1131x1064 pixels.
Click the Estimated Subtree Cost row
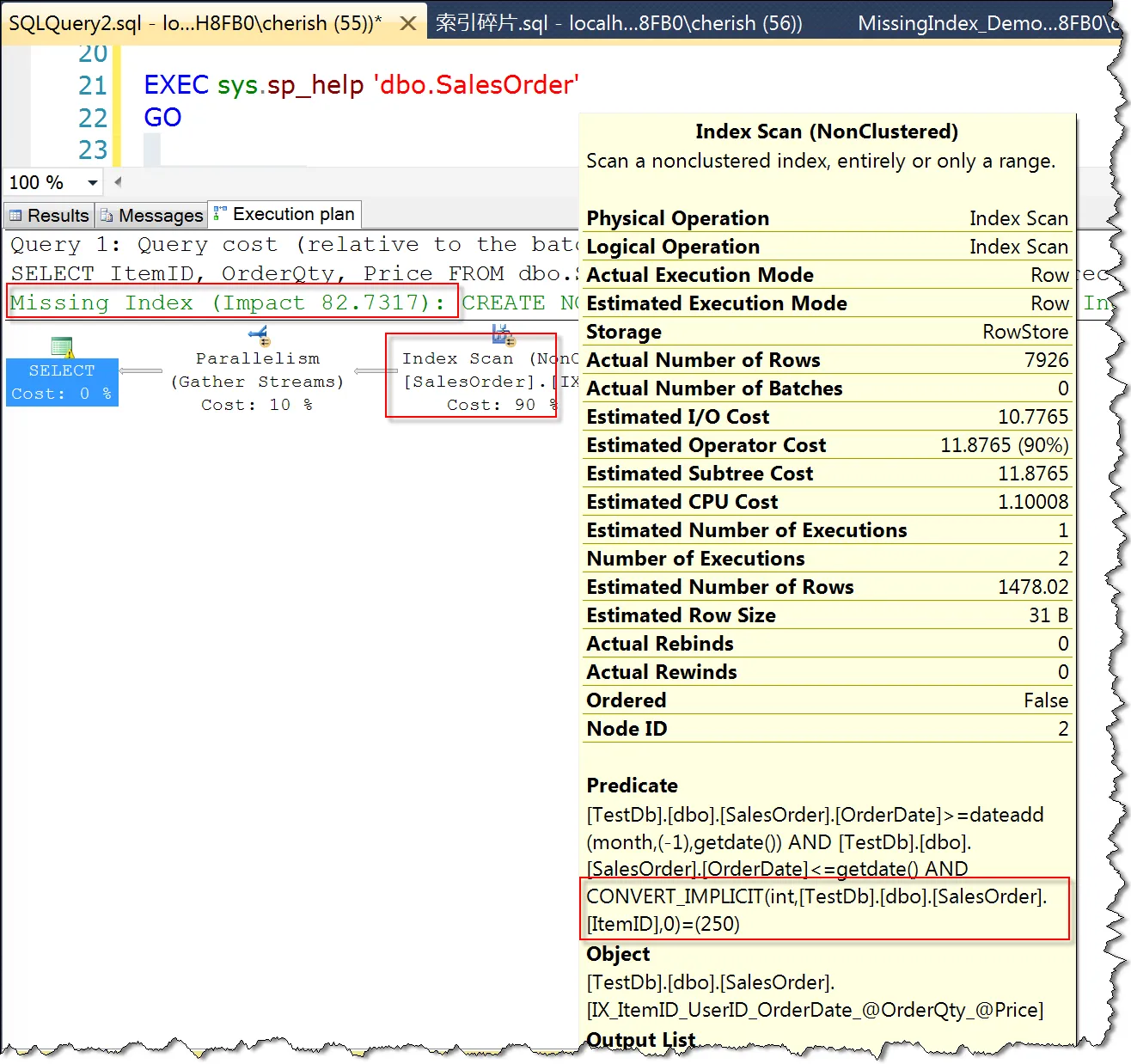point(827,474)
